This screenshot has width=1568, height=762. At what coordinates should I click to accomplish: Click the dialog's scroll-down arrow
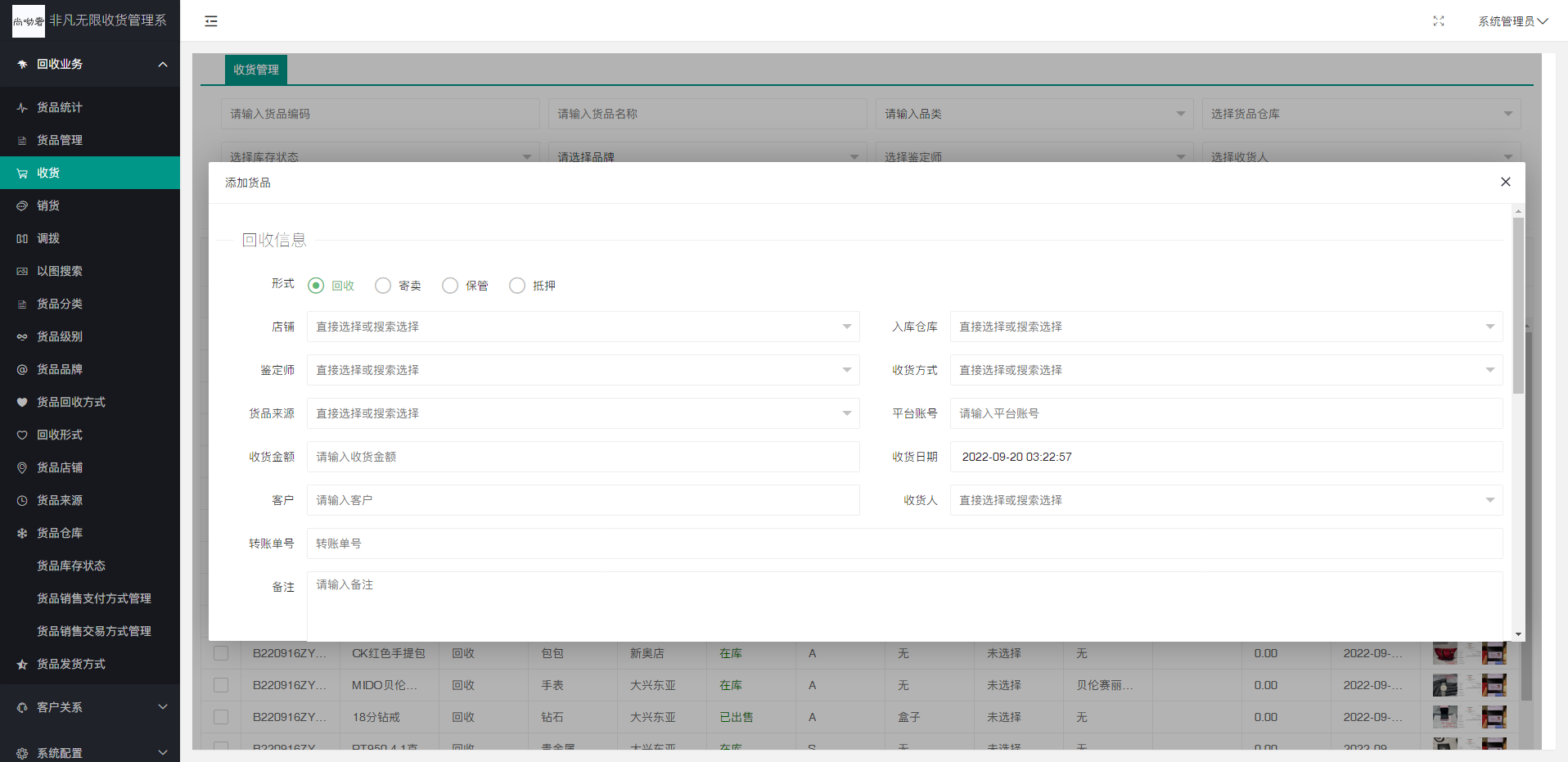coord(1518,634)
